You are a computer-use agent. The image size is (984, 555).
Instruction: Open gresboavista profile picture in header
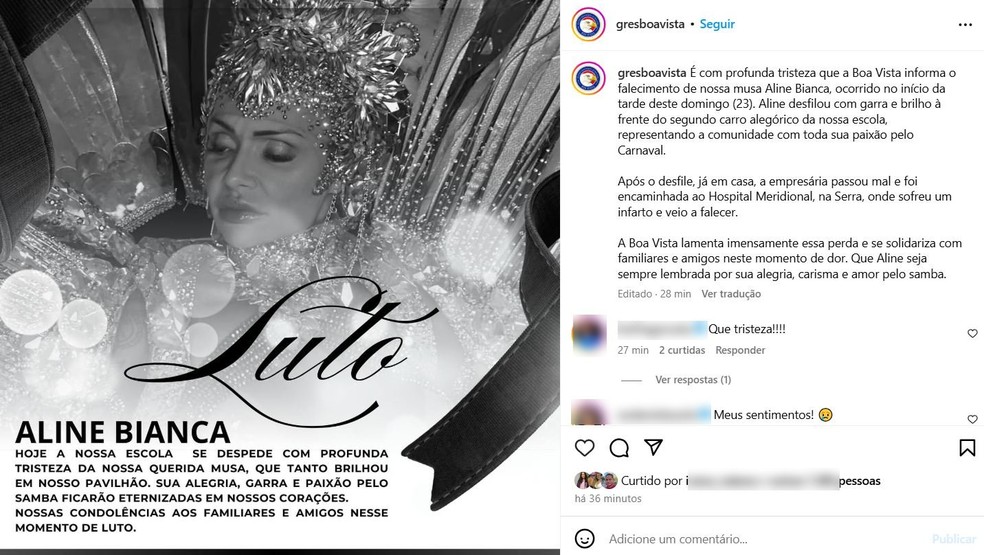click(589, 24)
